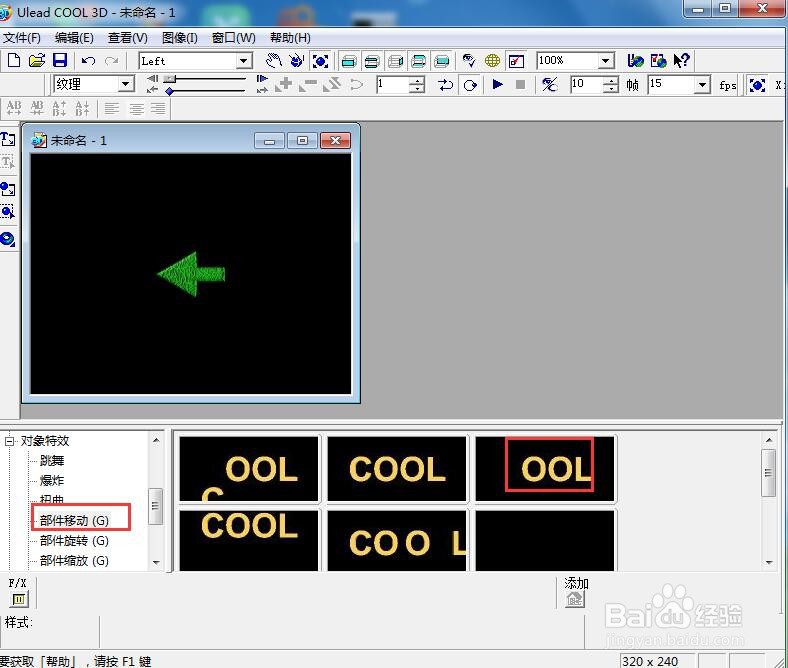Click the fourth face-selection icon
Image resolution: width=788 pixels, height=668 pixels.
(419, 61)
